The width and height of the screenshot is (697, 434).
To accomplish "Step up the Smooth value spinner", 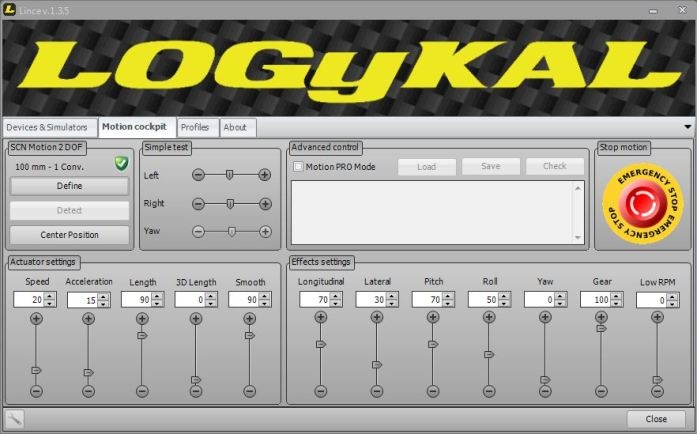I will [265, 296].
